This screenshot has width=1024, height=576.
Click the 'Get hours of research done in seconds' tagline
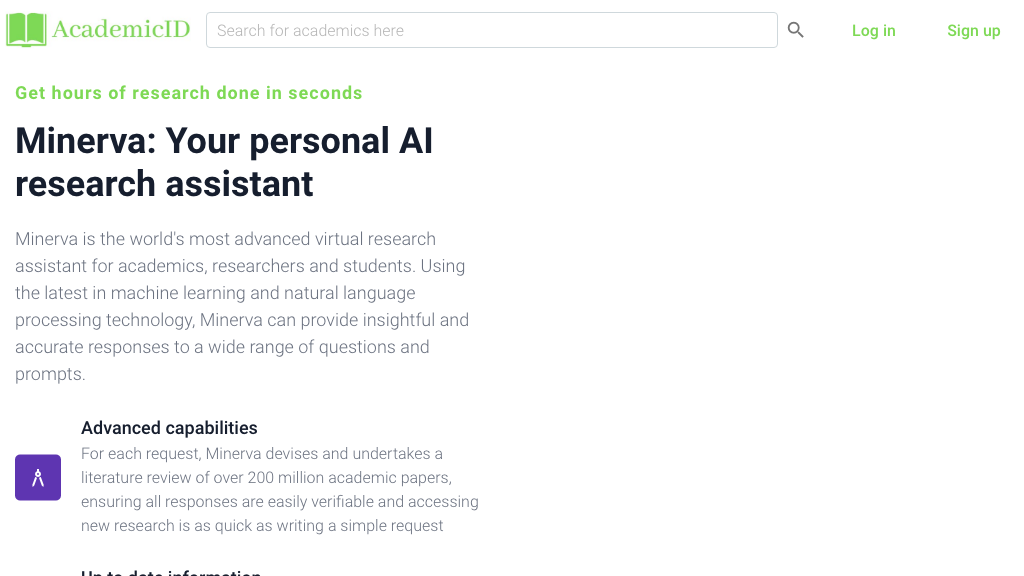point(188,92)
